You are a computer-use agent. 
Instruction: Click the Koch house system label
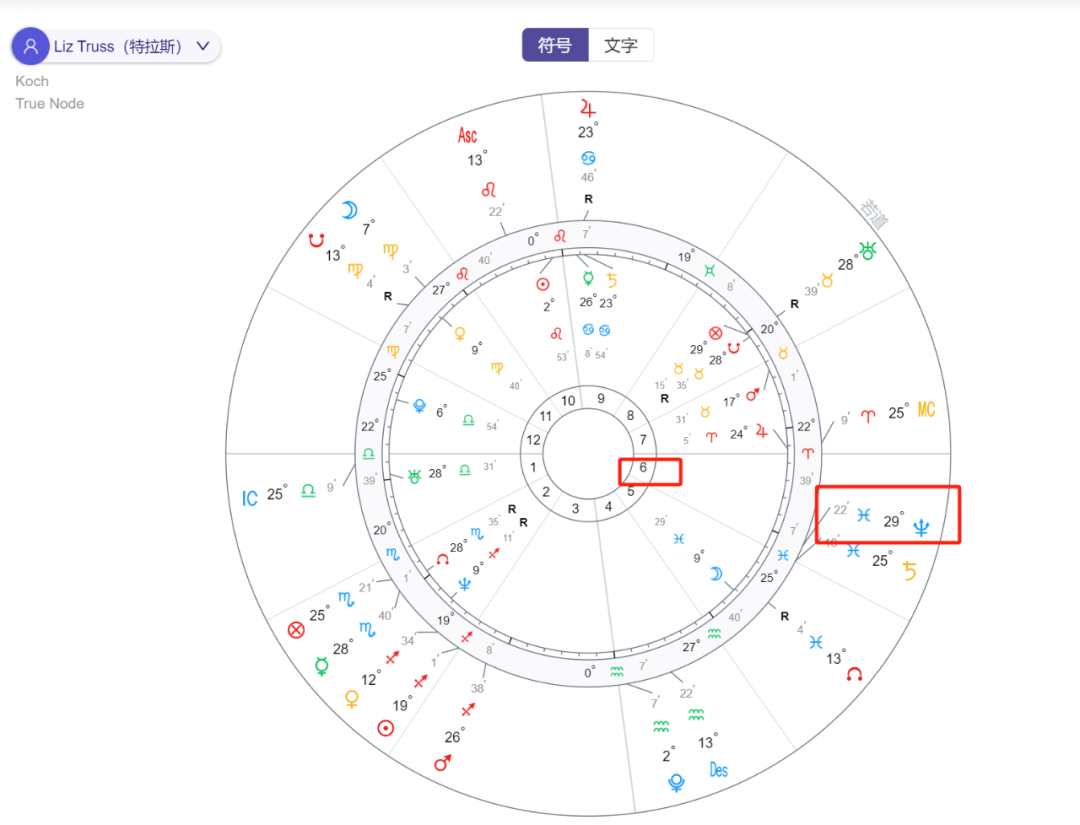tap(32, 81)
